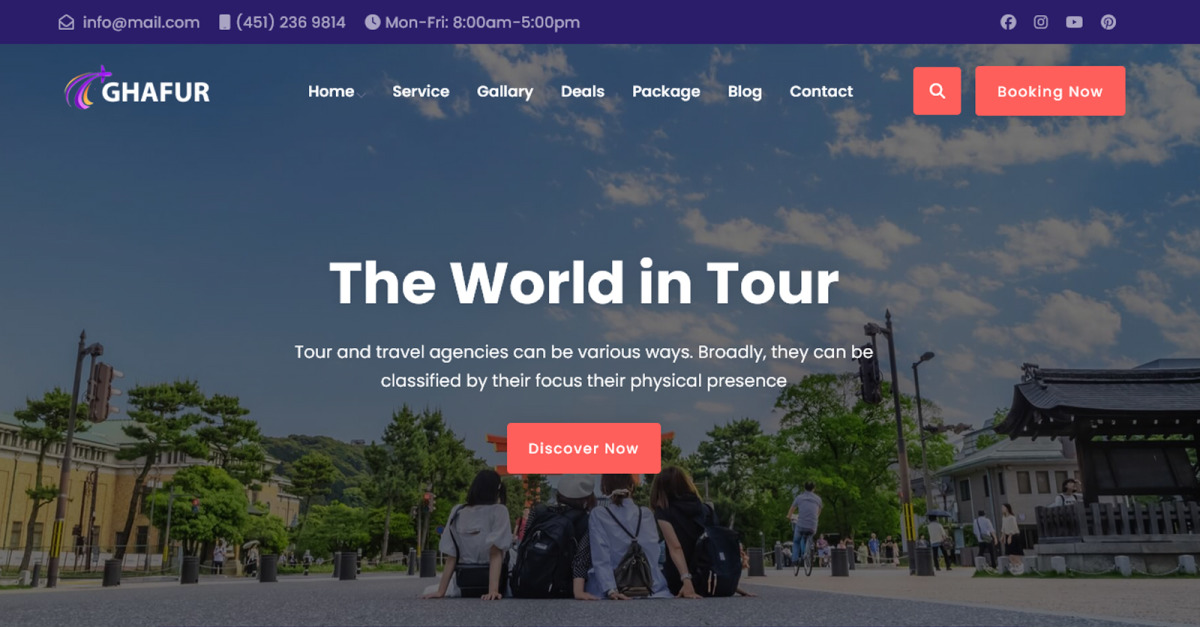The width and height of the screenshot is (1200, 627).
Task: Go to the Deals page
Action: 582,91
